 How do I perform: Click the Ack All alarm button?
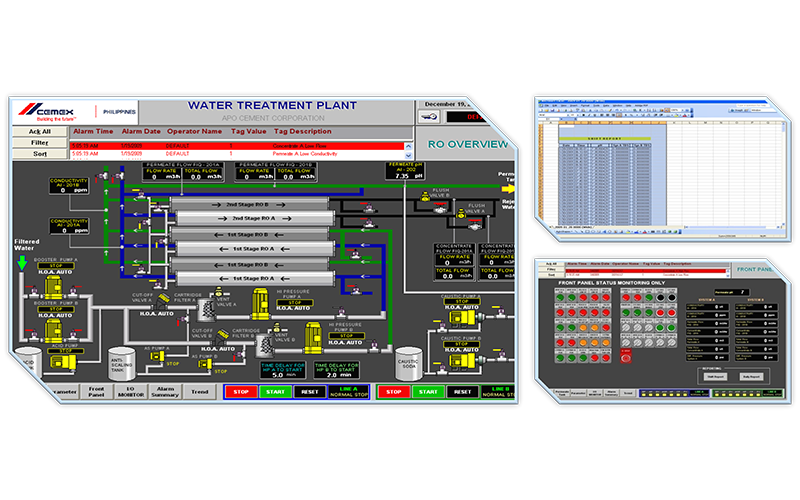click(x=39, y=131)
